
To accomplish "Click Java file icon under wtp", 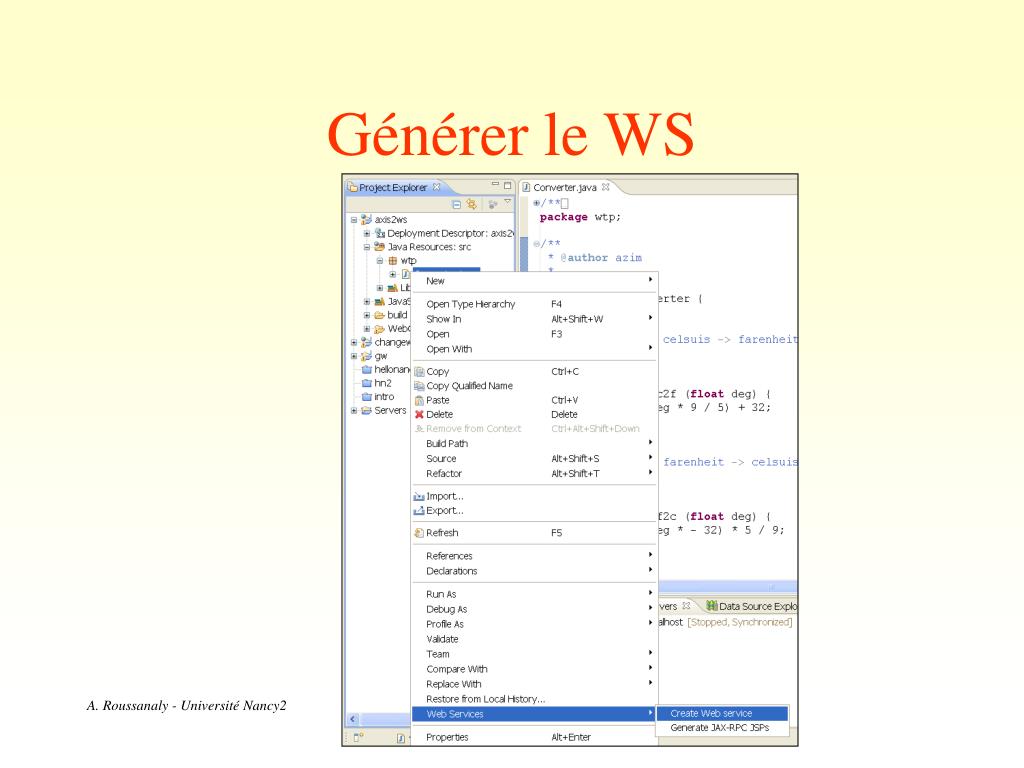I will point(406,274).
